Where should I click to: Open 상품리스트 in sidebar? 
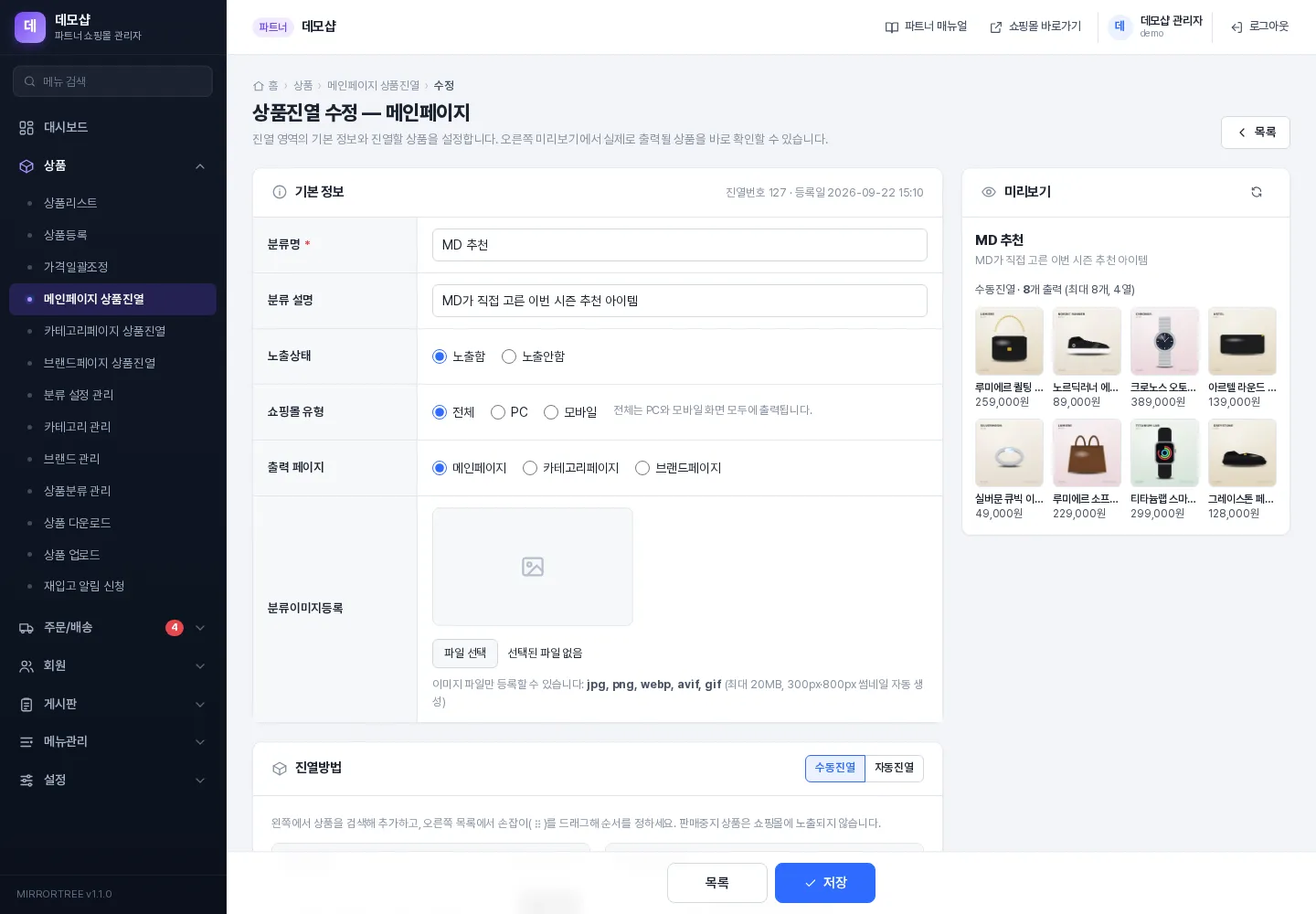pos(113,203)
